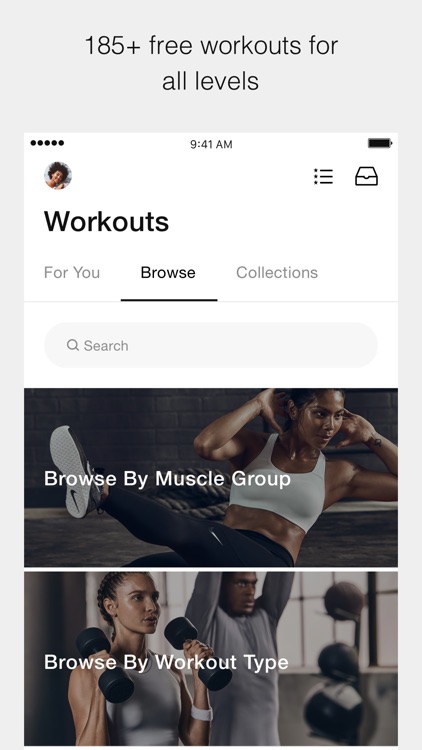Open Browse By Workout Type
Screen dimensions: 422x750
tap(211, 659)
